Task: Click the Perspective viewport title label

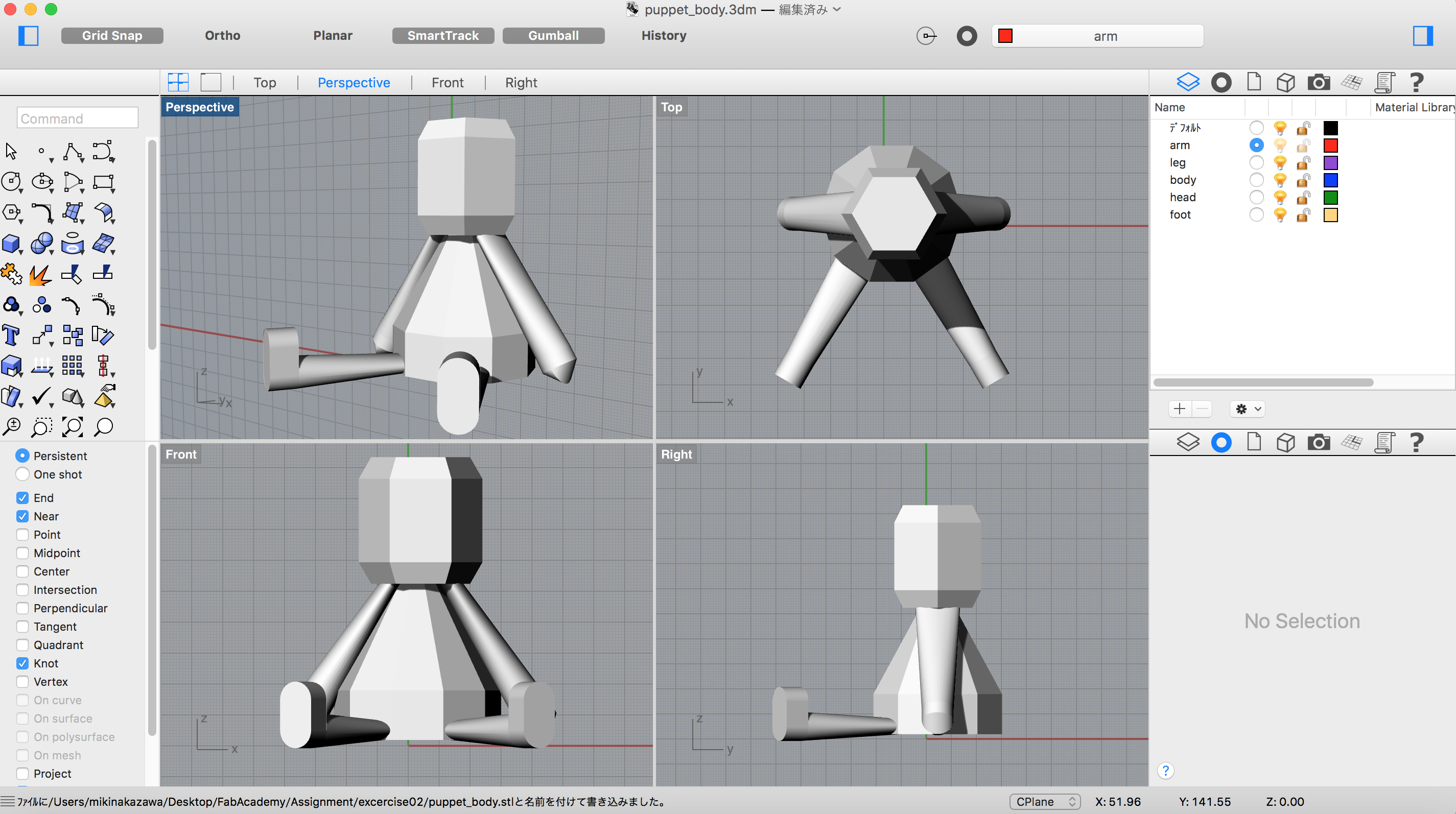Action: 200,107
